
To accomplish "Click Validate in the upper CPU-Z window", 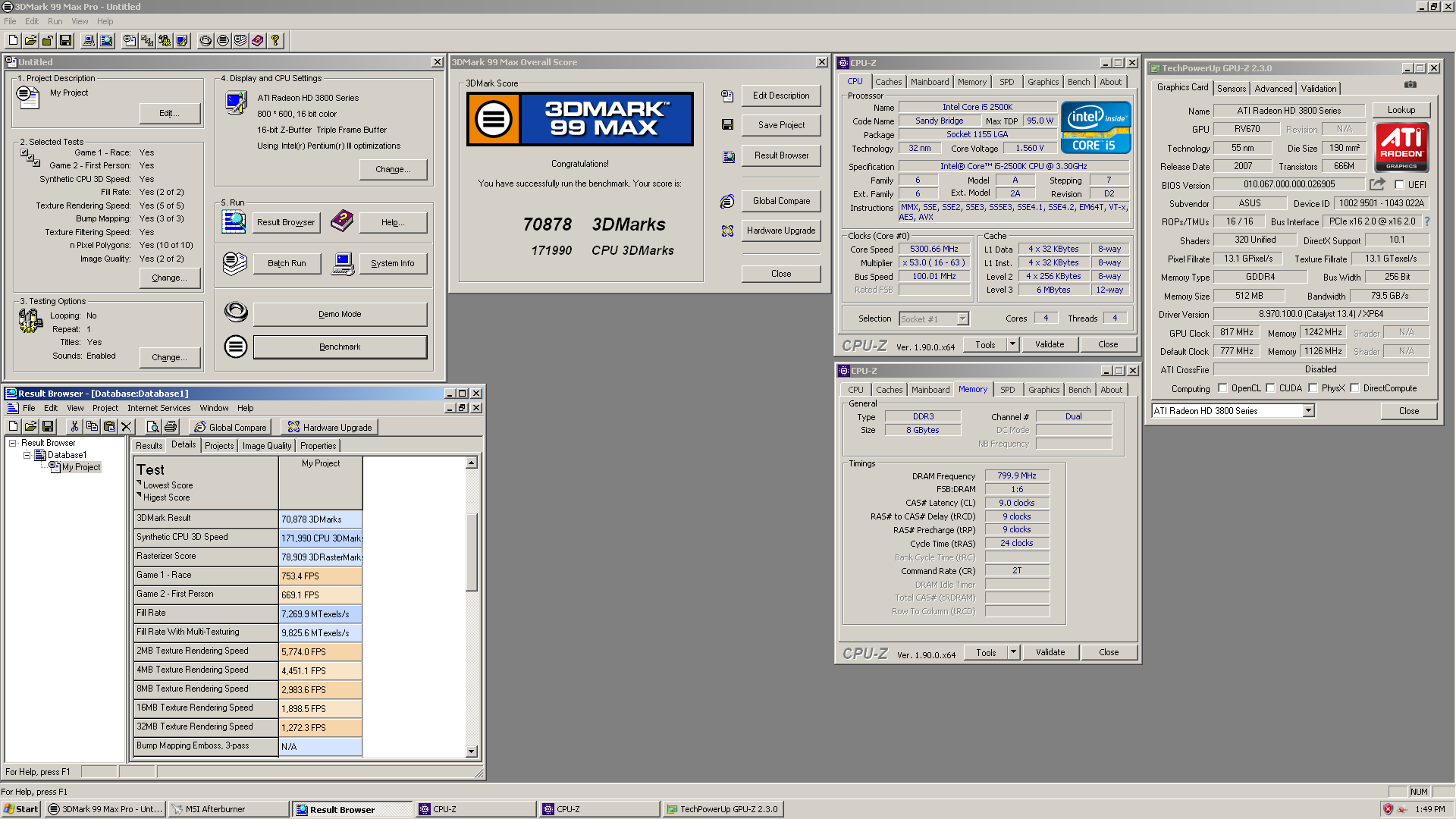I will [x=1050, y=344].
